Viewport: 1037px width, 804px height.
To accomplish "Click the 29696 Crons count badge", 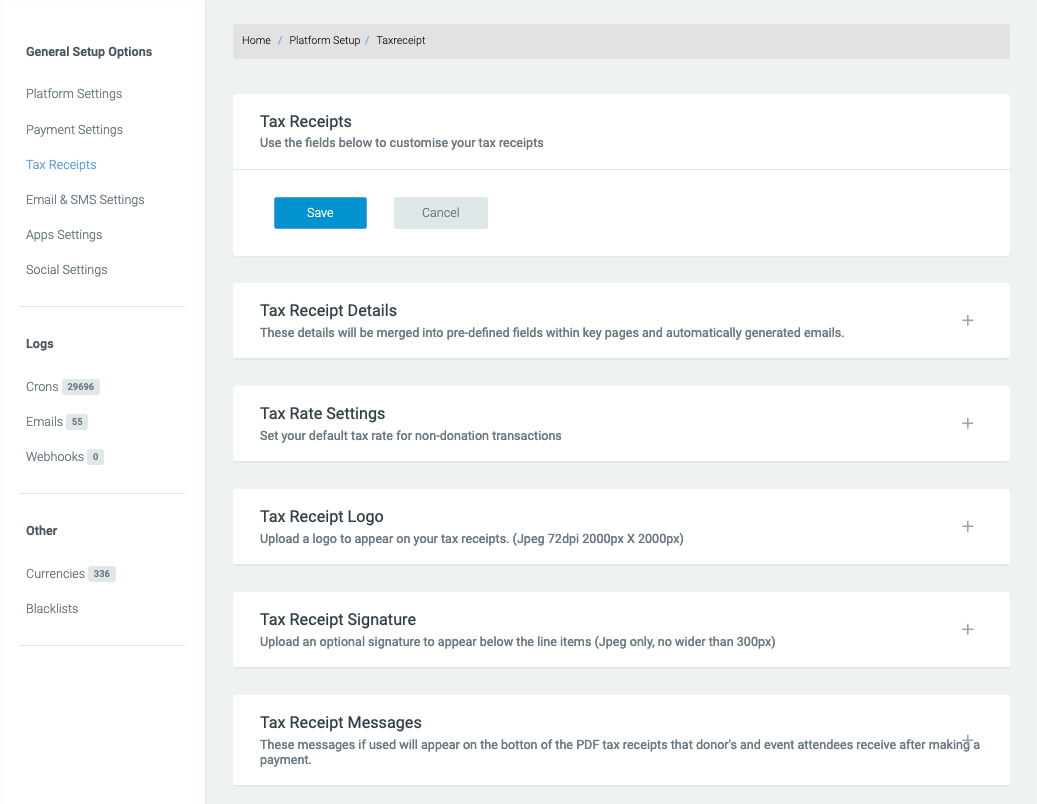I will click(x=81, y=387).
